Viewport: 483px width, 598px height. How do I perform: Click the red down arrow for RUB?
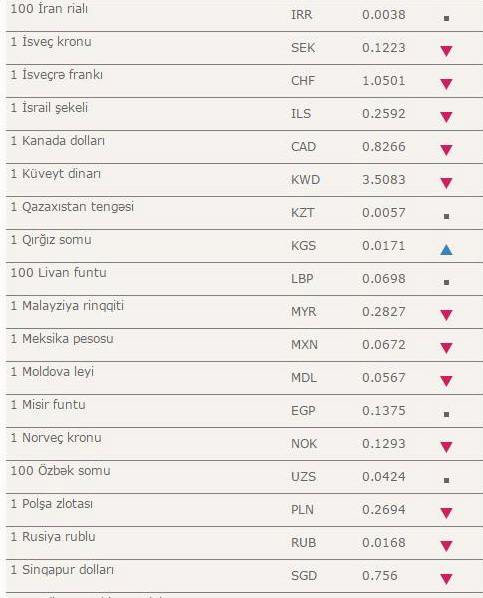(x=446, y=546)
